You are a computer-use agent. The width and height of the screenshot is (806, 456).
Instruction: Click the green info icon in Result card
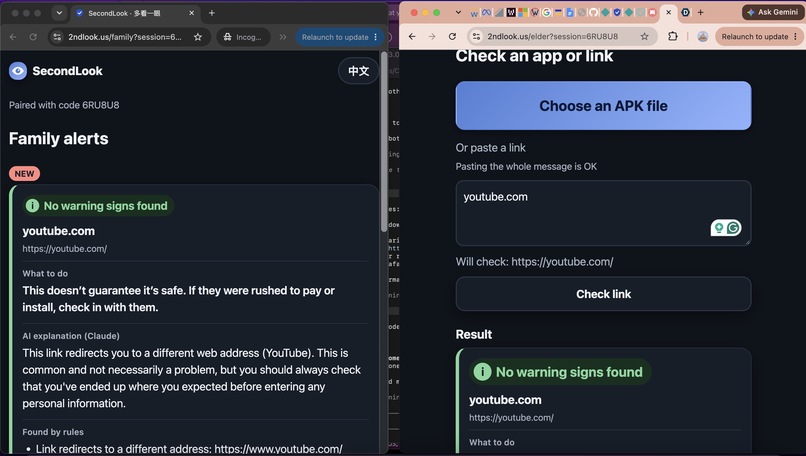(482, 372)
